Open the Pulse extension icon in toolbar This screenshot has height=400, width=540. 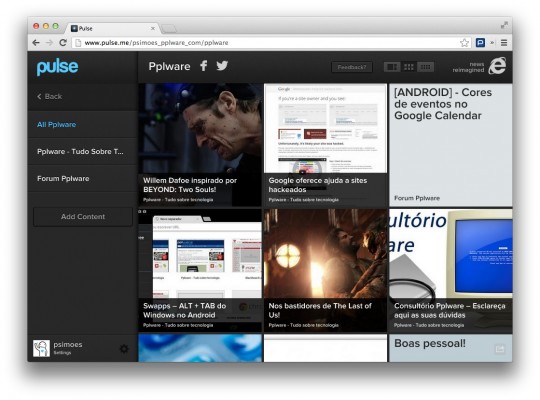(x=480, y=43)
